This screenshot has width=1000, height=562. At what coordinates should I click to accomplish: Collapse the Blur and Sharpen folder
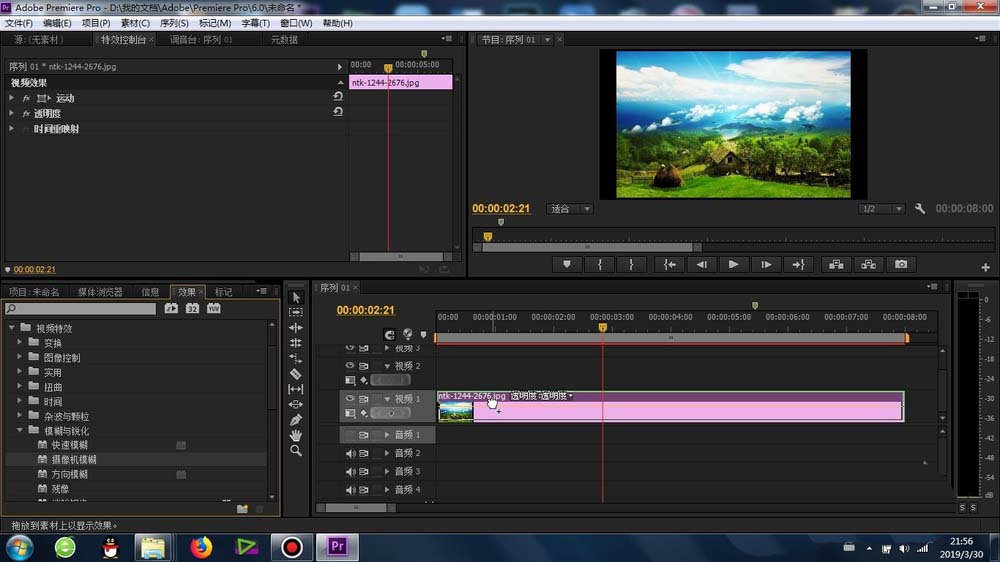tap(20, 431)
